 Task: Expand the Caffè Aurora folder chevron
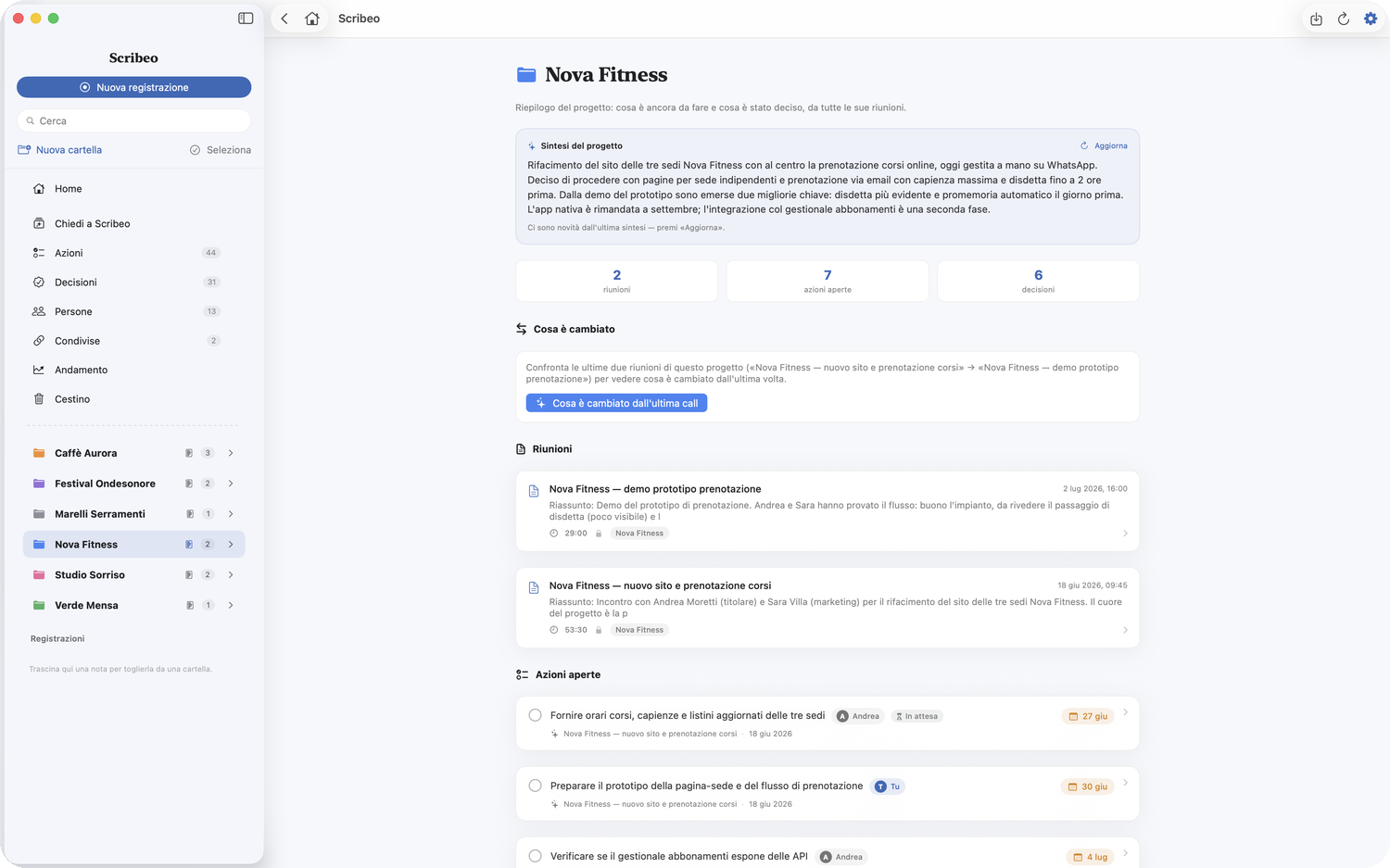coord(231,453)
